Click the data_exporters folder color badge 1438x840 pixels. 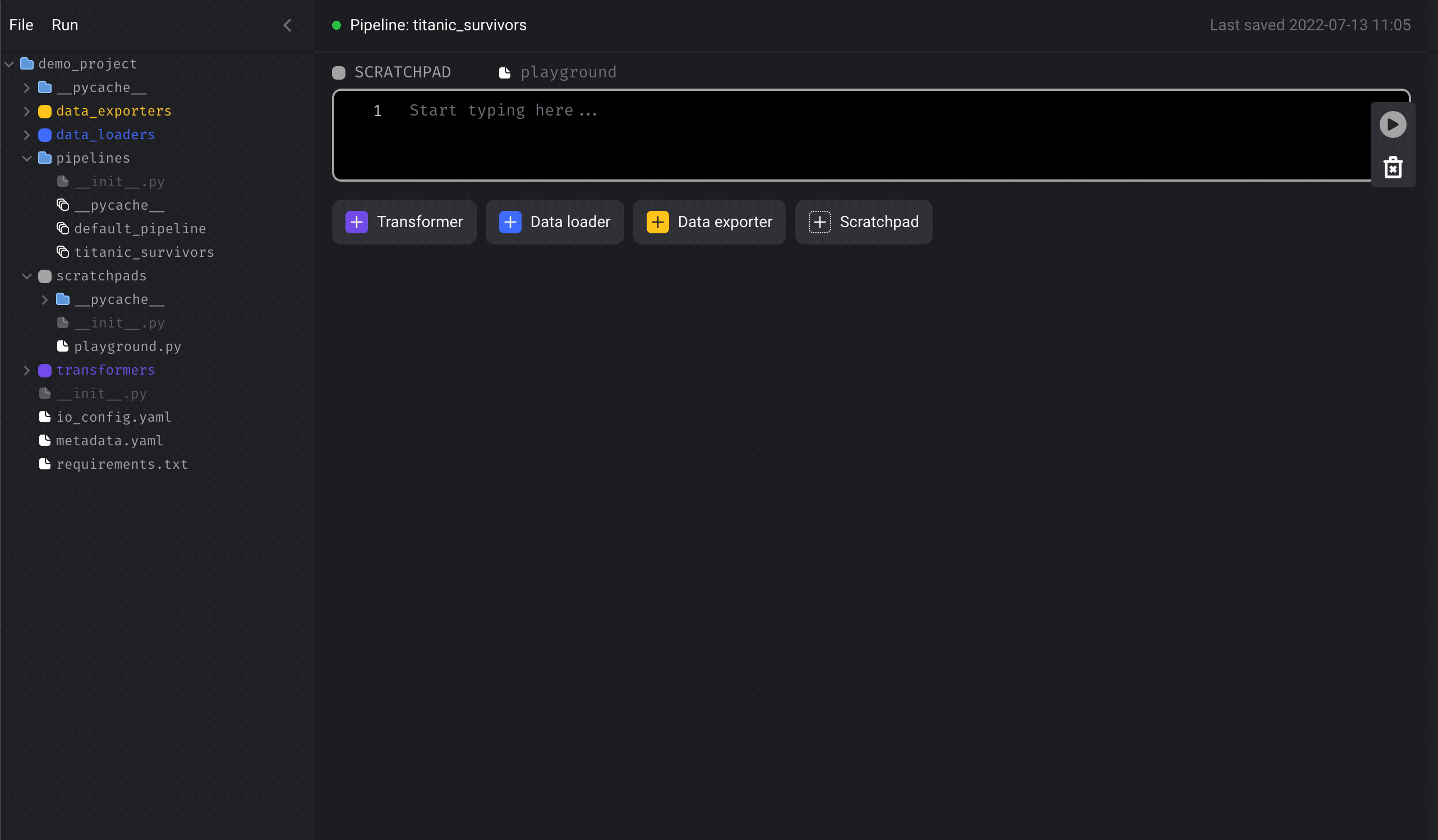(x=44, y=110)
